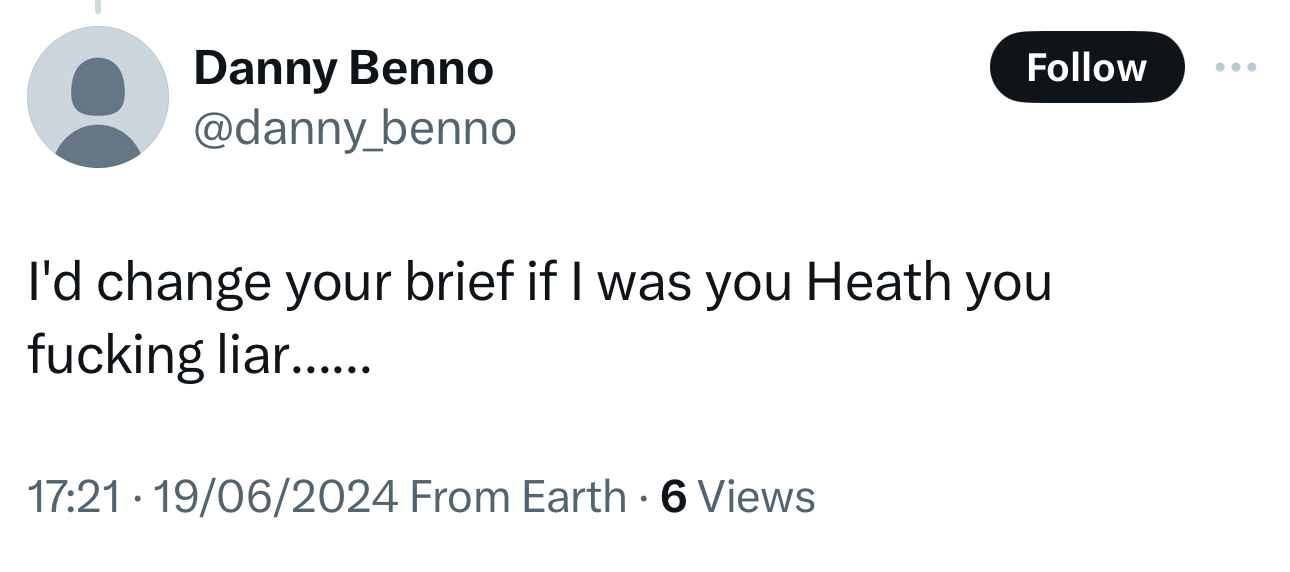Click the name Heath in the tweet
This screenshot has width=1290, height=572.
(879, 283)
